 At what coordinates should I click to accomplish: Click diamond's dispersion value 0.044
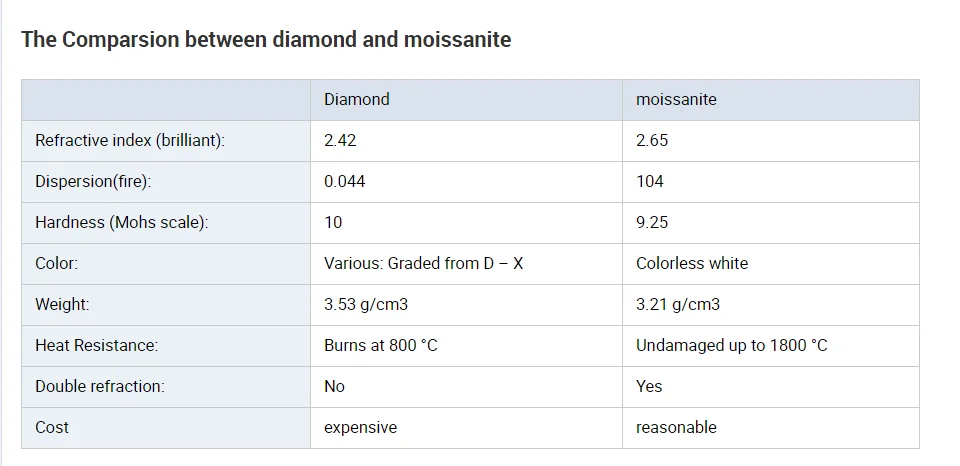345,182
